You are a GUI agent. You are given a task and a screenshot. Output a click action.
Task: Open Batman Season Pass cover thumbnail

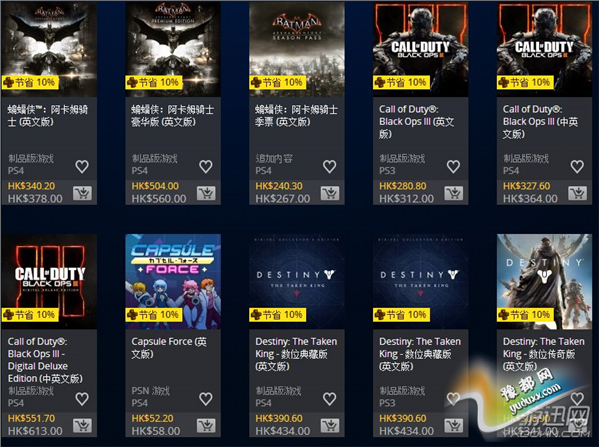tap(297, 49)
